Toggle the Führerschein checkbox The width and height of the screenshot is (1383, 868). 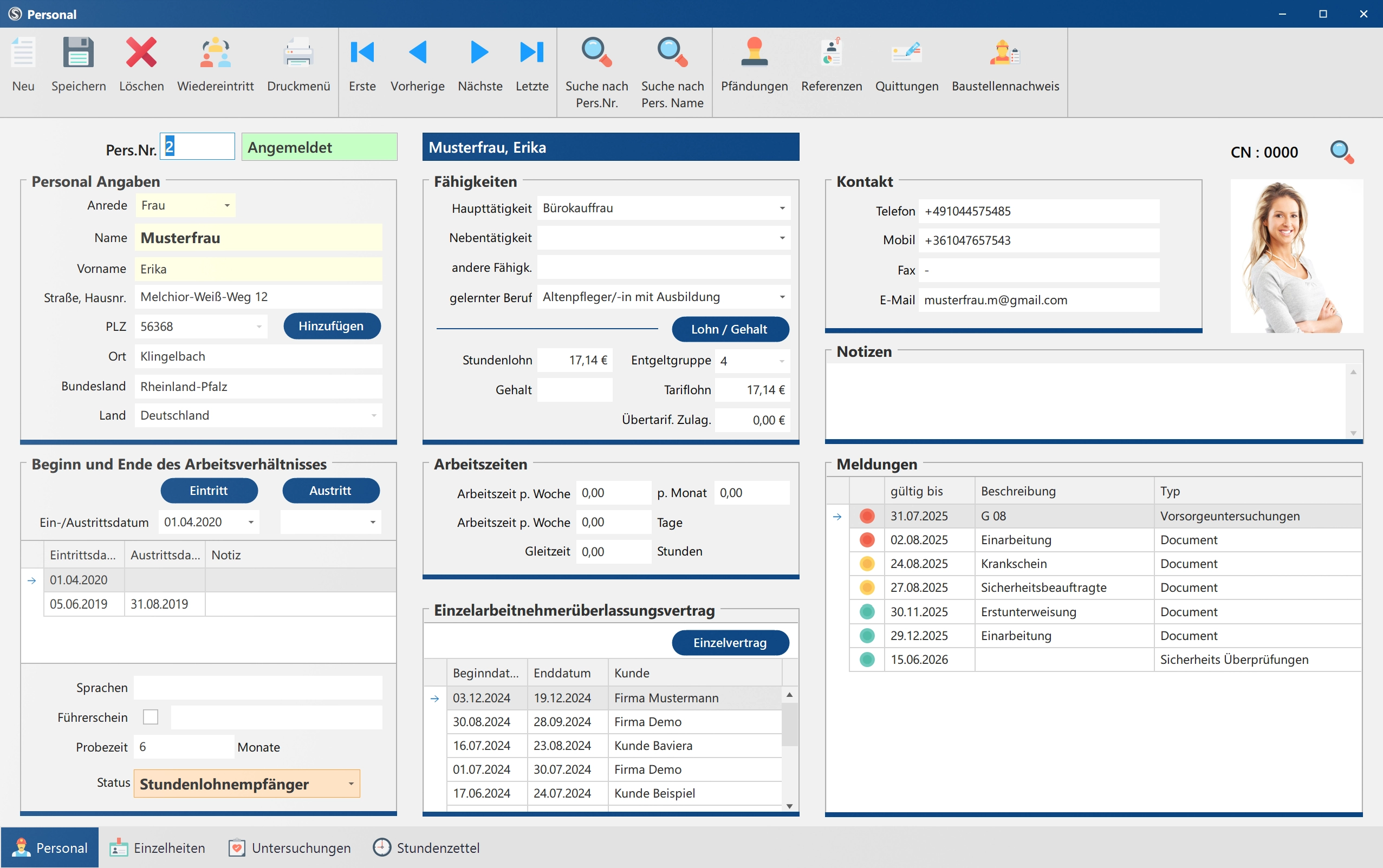151,717
